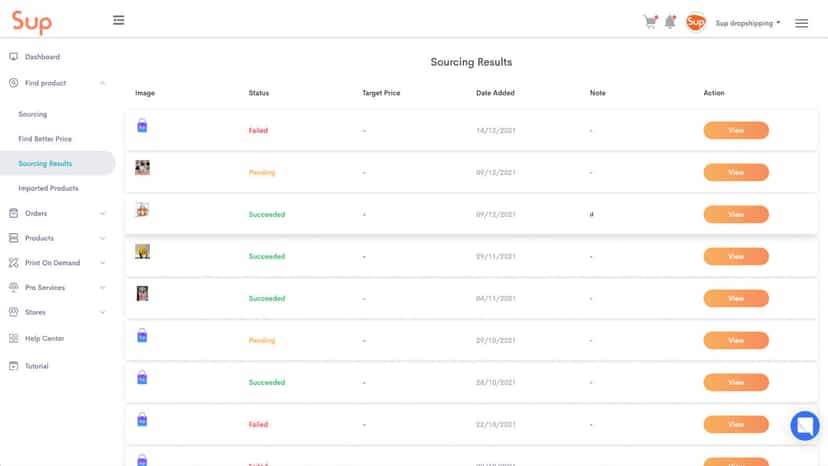
Task: Click the Sourcing Results page heading
Action: coord(471,62)
